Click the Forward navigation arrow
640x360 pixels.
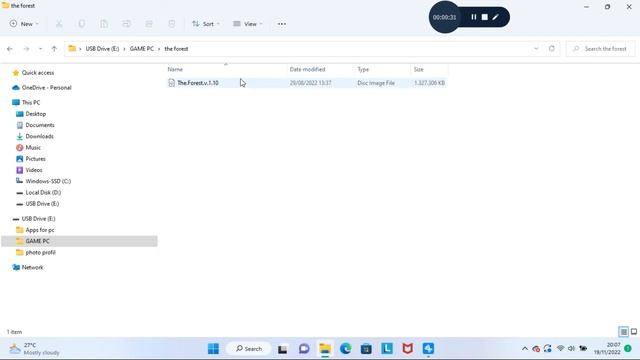pyautogui.click(x=26, y=49)
